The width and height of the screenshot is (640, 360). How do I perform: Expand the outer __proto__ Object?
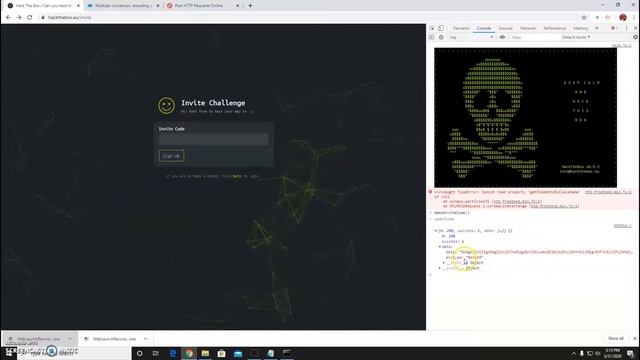click(440, 268)
